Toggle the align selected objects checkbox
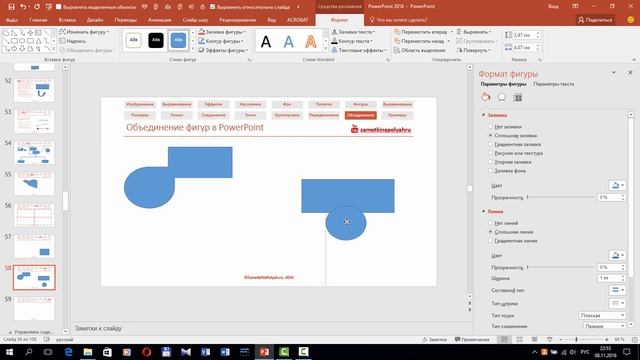 [58, 7]
